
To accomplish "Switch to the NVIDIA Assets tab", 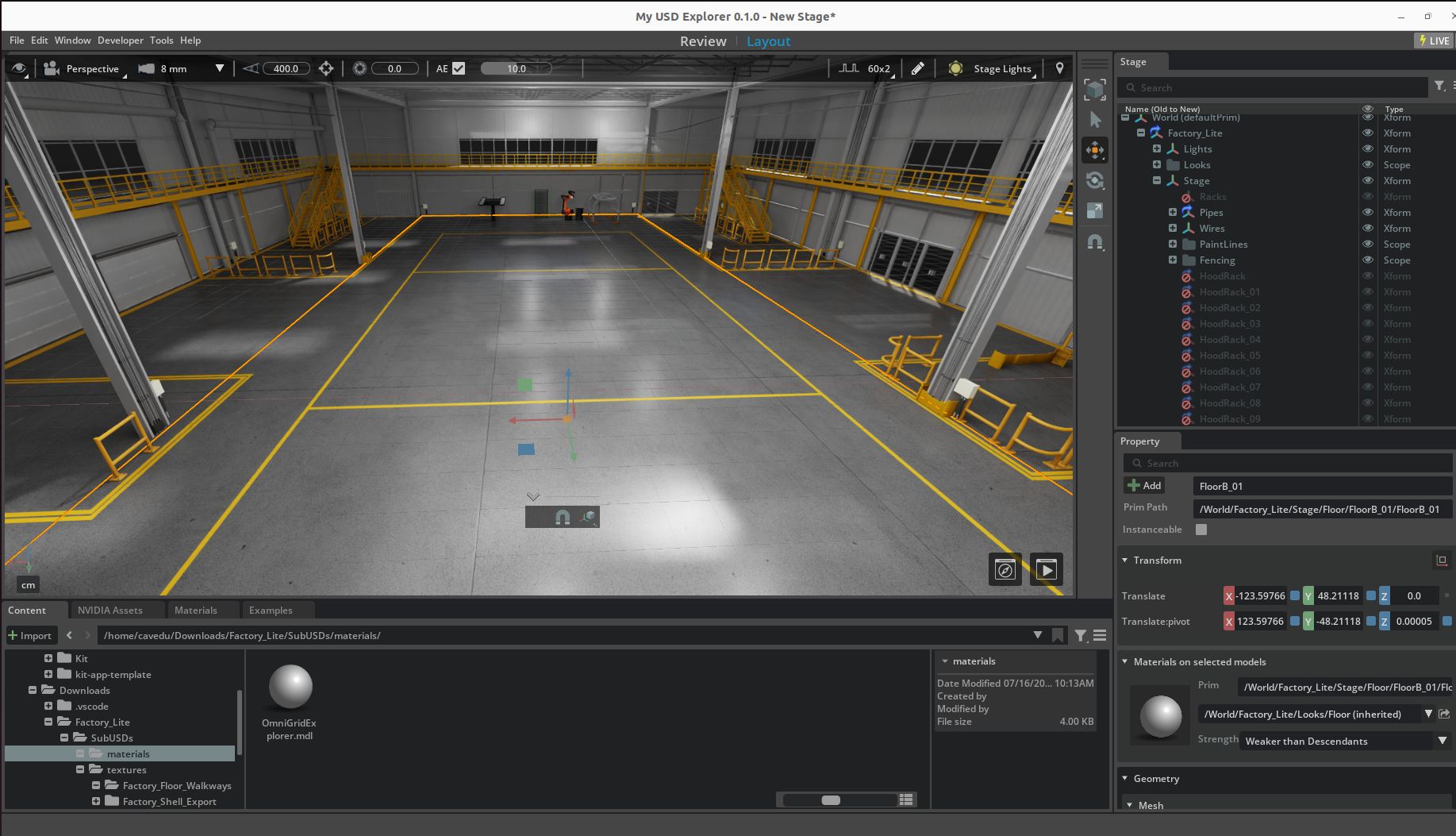I will [110, 611].
